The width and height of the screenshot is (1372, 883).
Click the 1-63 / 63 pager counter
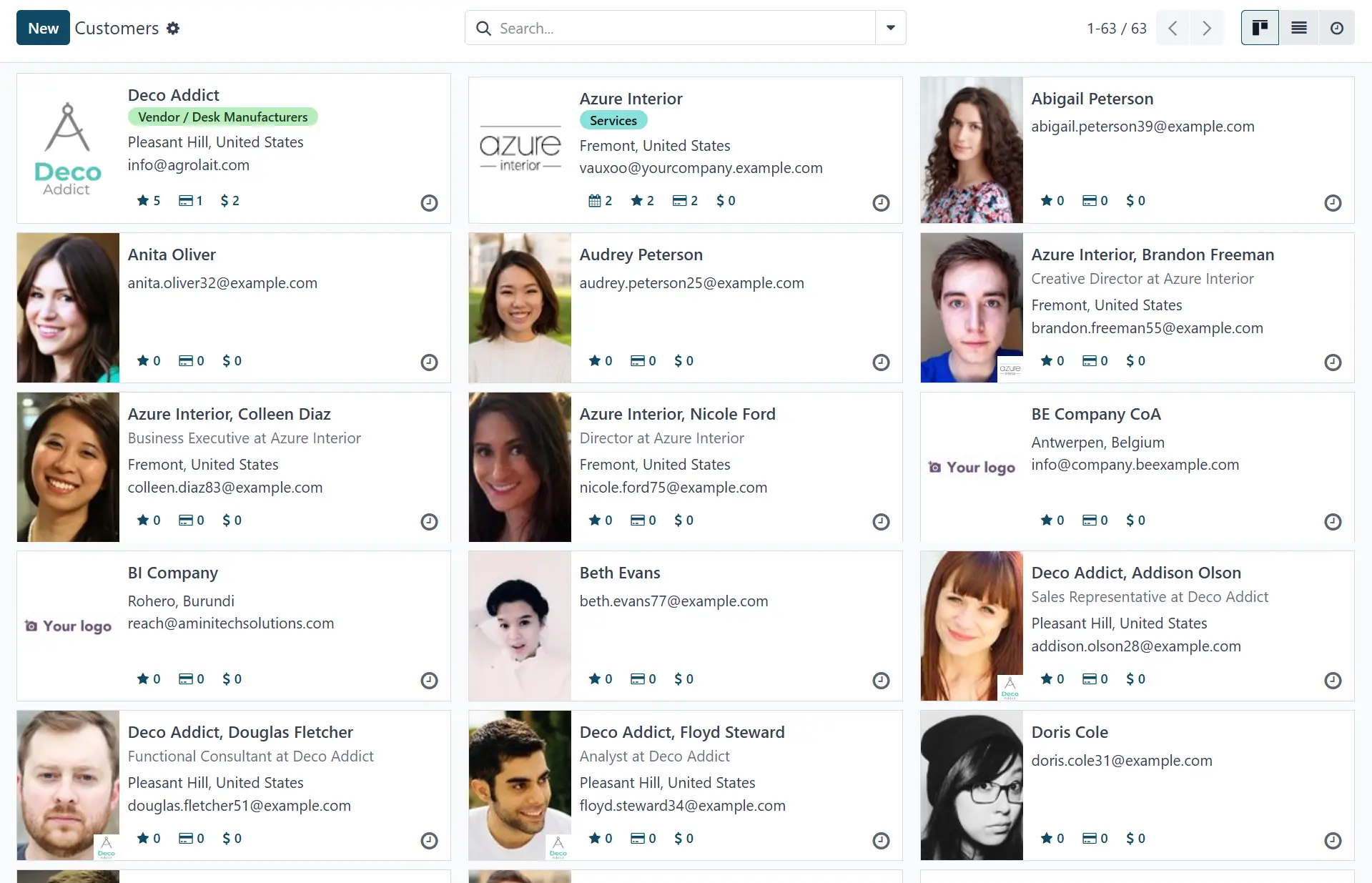click(x=1116, y=29)
